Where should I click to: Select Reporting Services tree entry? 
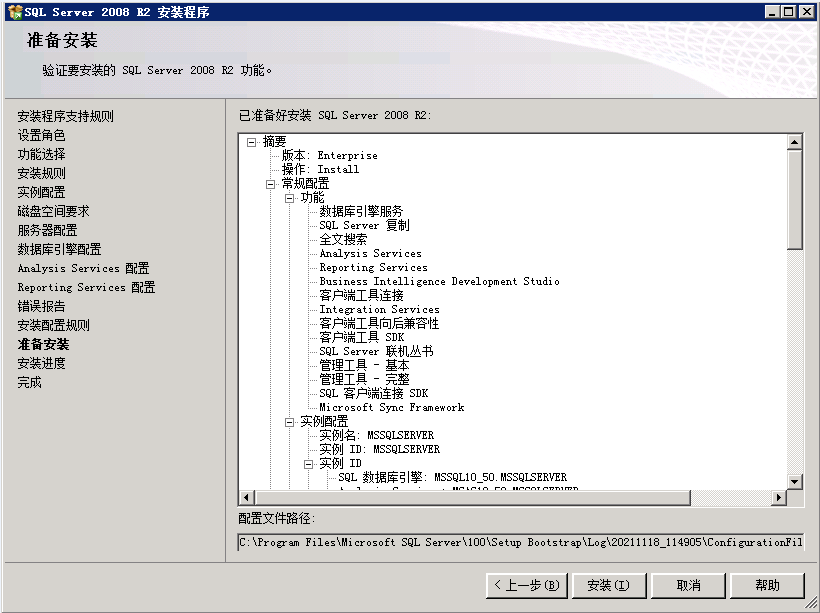point(373,268)
